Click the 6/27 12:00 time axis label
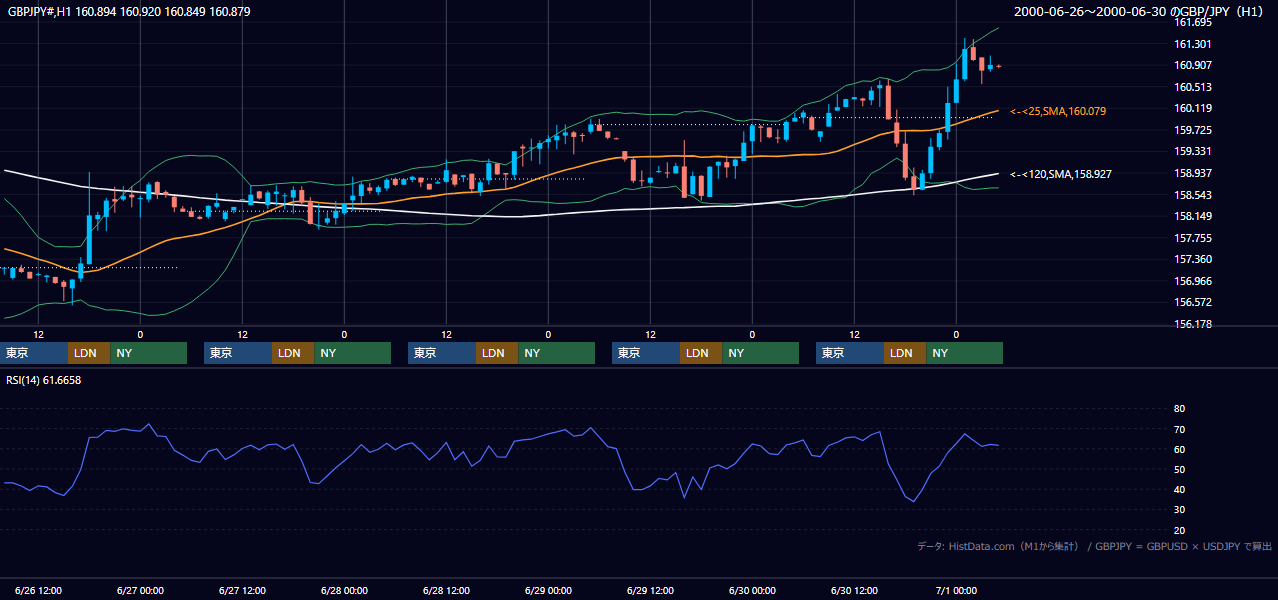The height and width of the screenshot is (600, 1278). coord(242,591)
